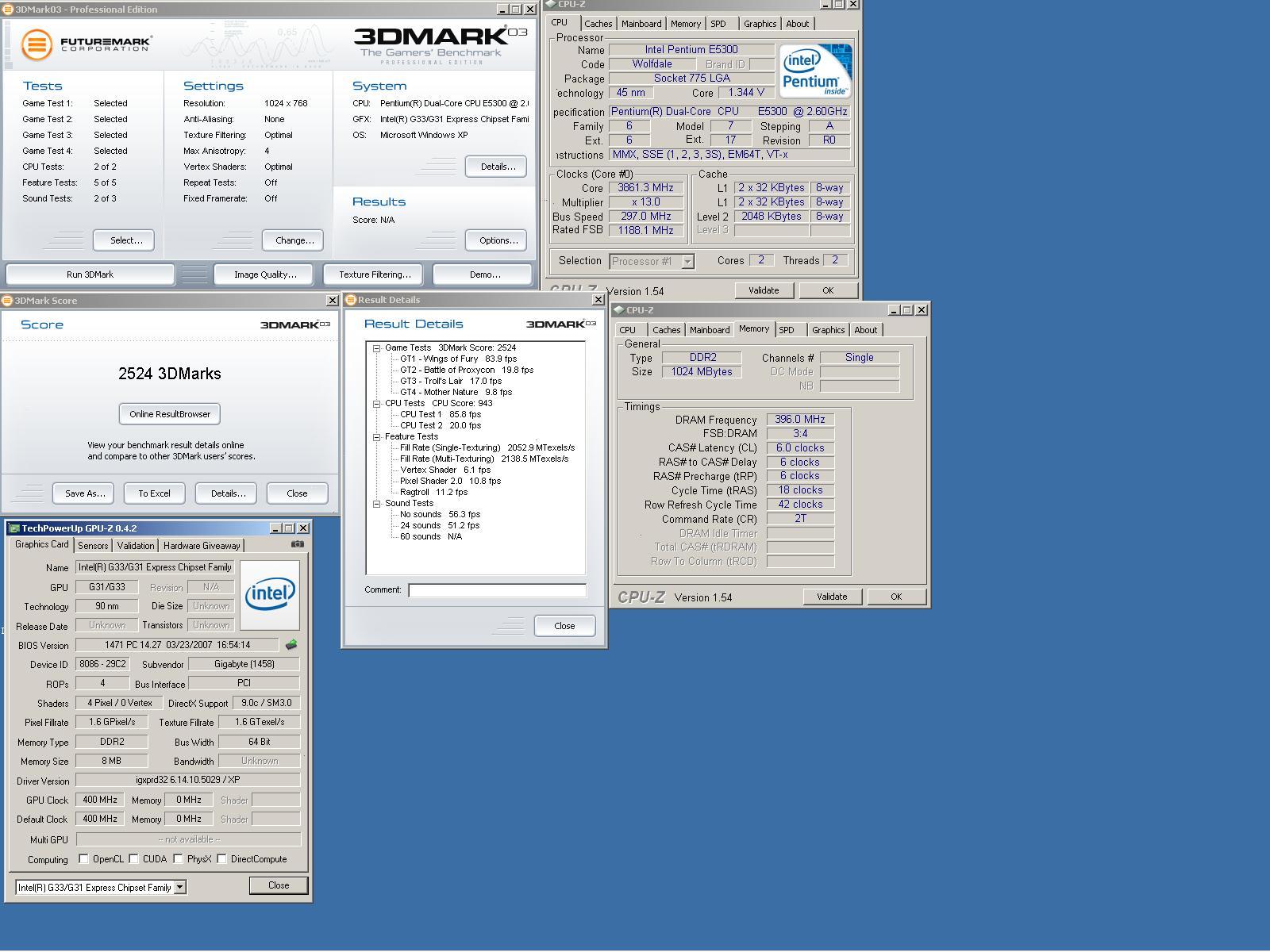Open the Mainboard tab in CPU-Z Memory window

point(710,330)
